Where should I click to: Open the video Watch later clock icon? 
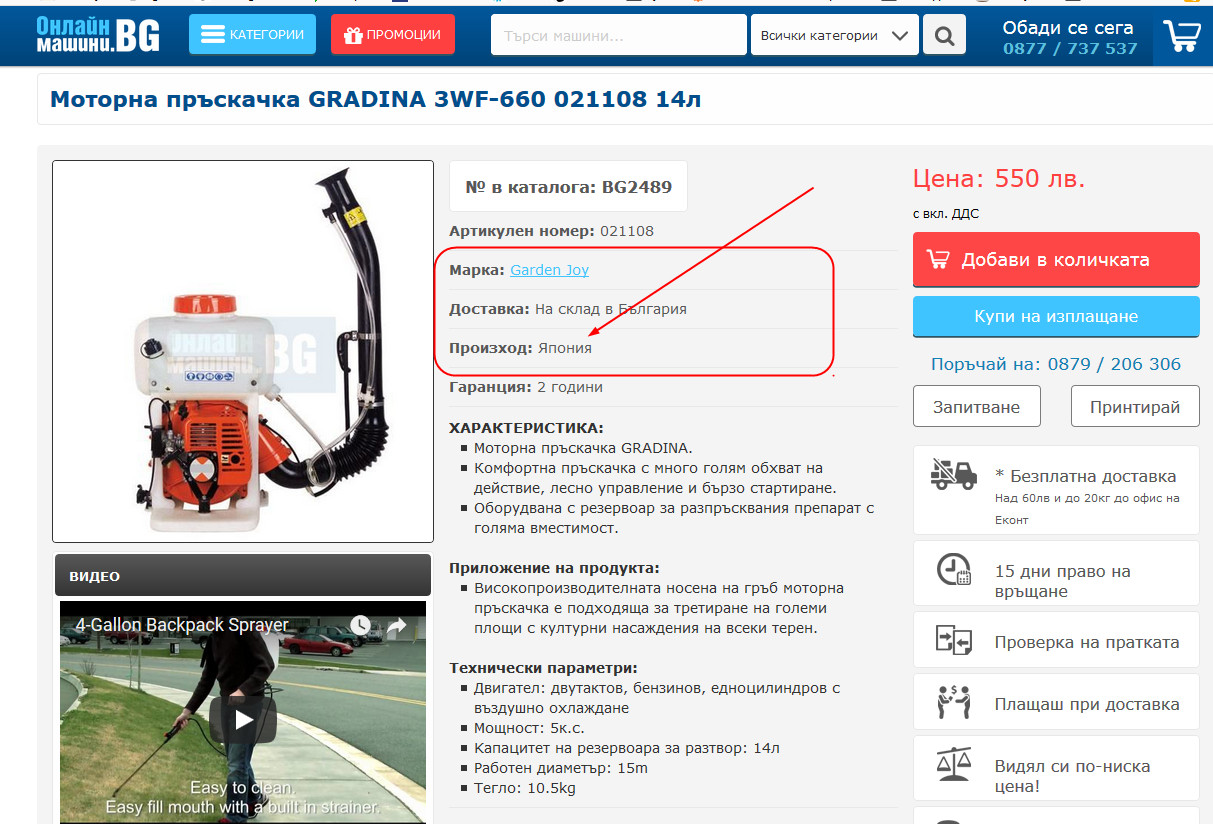360,627
